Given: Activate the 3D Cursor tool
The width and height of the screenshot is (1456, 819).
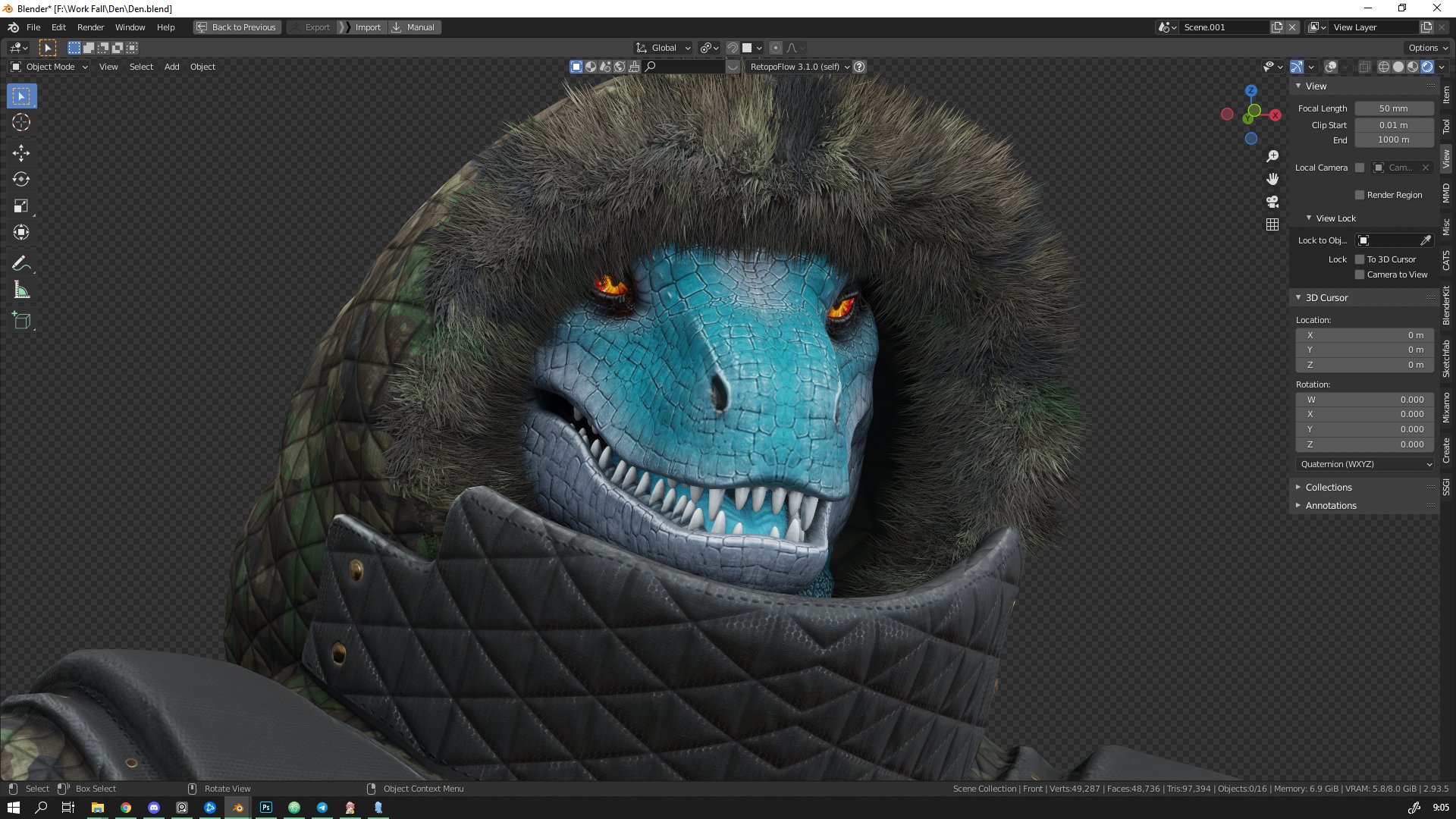Looking at the screenshot, I should pos(21,122).
